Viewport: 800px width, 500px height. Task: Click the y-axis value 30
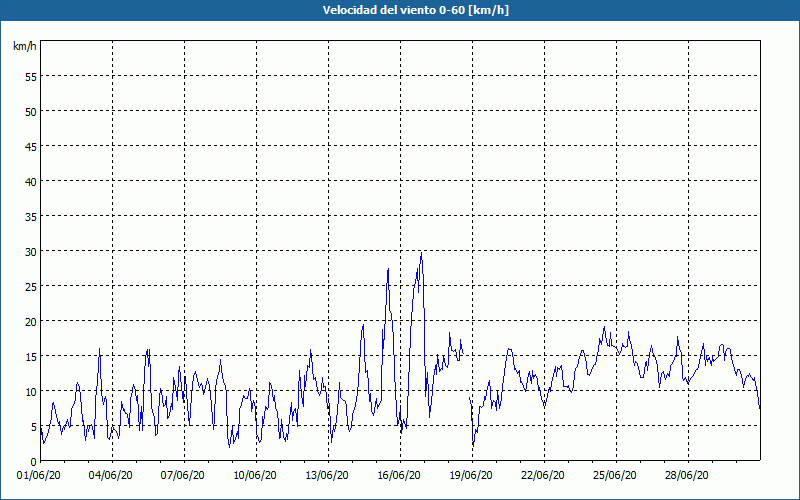click(x=31, y=252)
